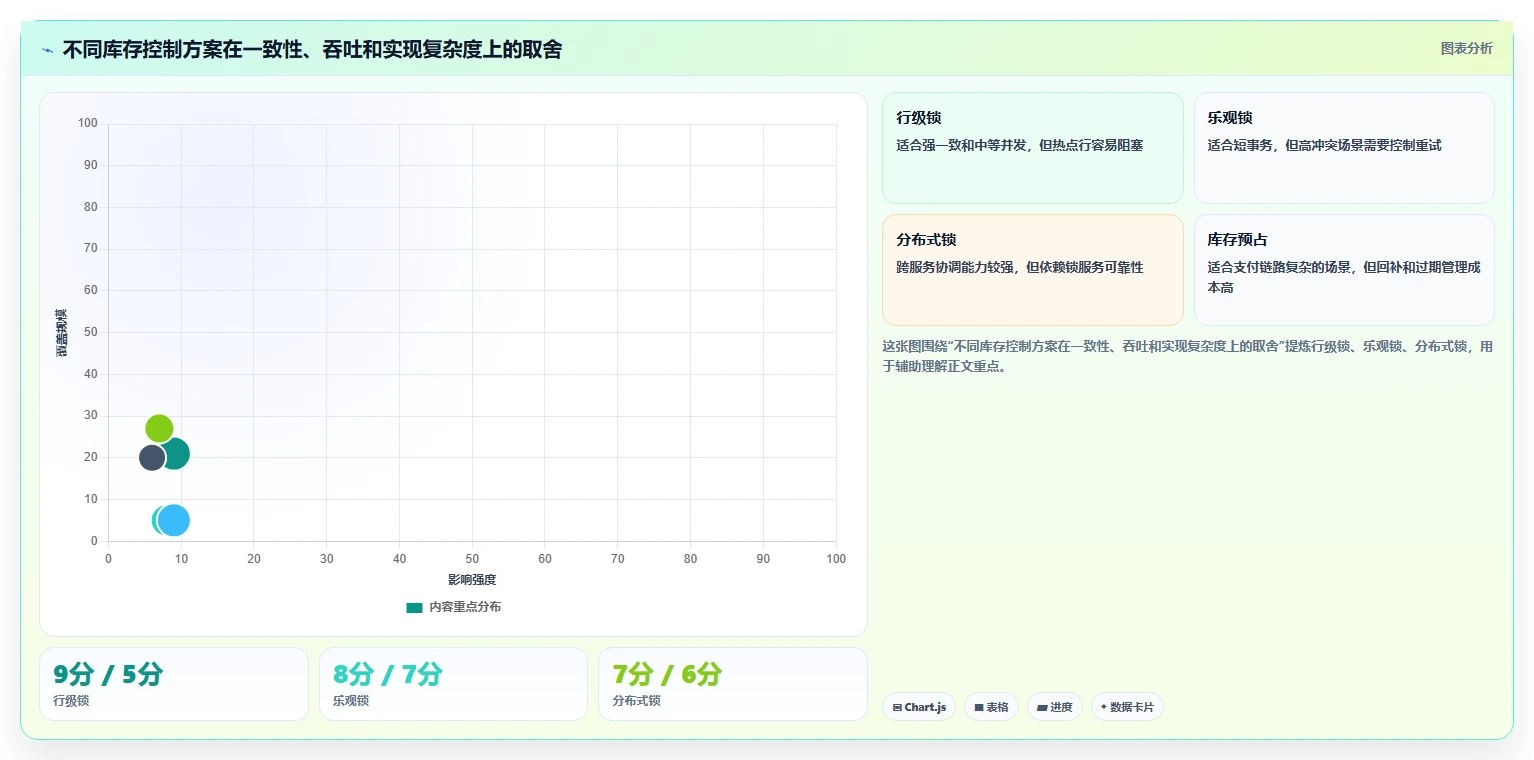Select the 9分 / 5分 行级锁 stat card
The height and width of the screenshot is (760, 1534).
[x=174, y=684]
